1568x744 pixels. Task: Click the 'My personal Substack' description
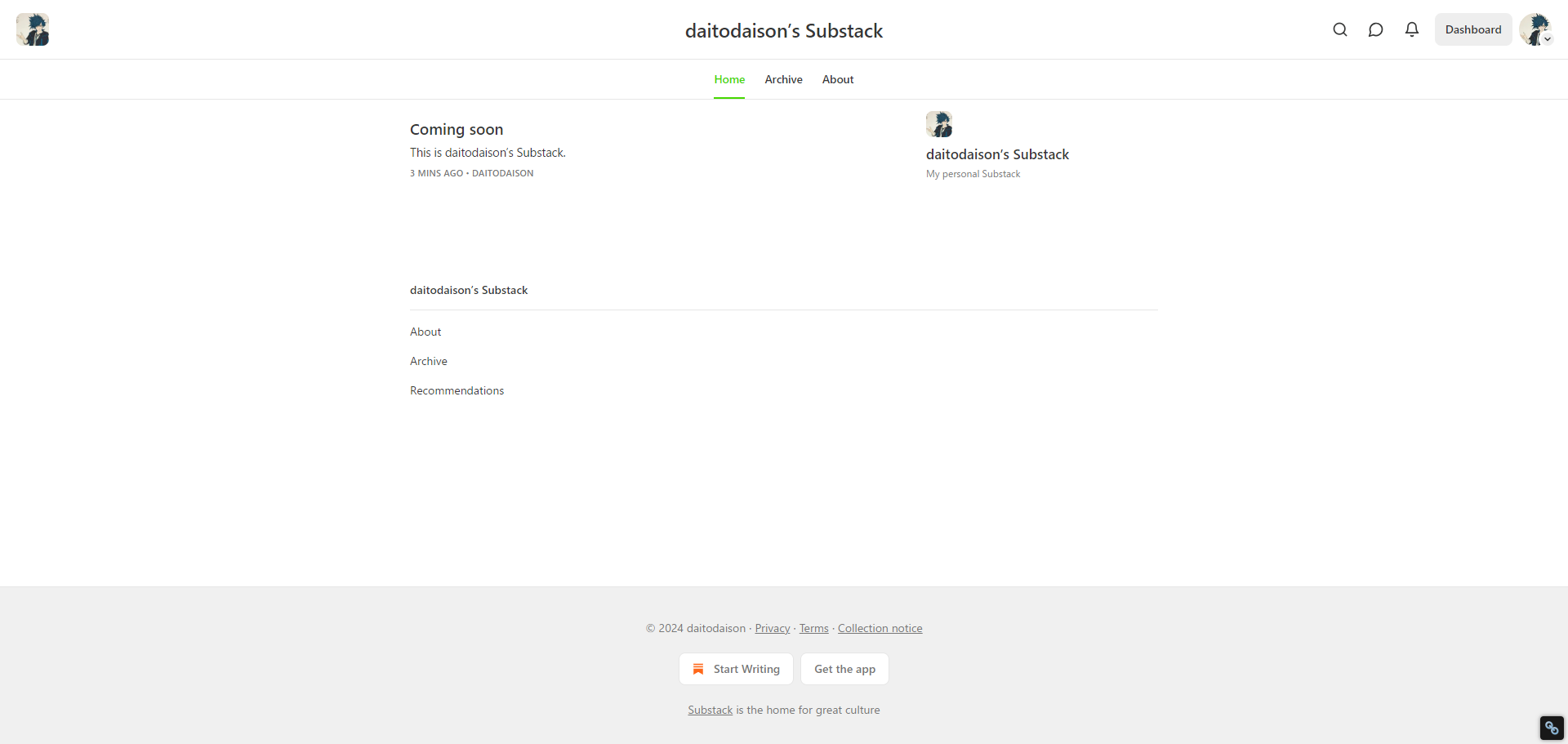pos(973,174)
